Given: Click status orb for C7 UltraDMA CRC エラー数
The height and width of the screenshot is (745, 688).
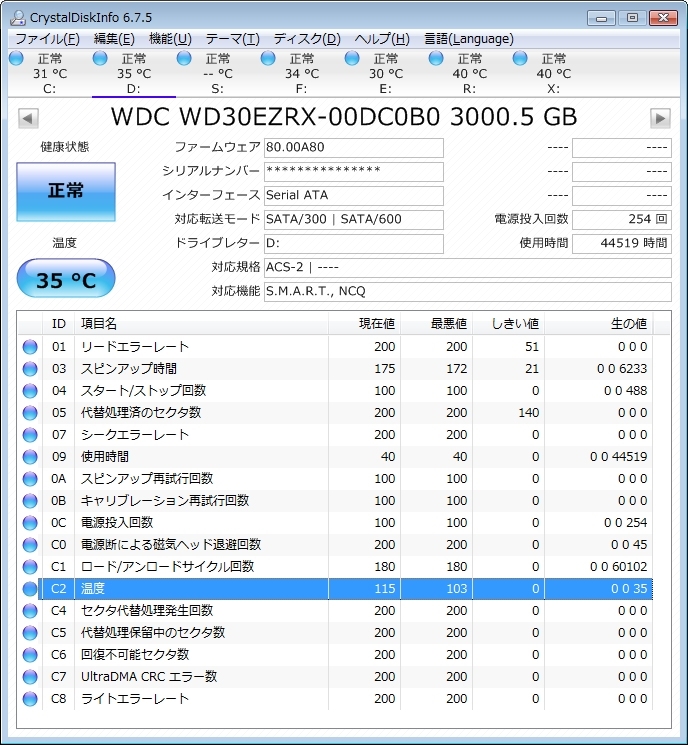Looking at the screenshot, I should tap(30, 677).
